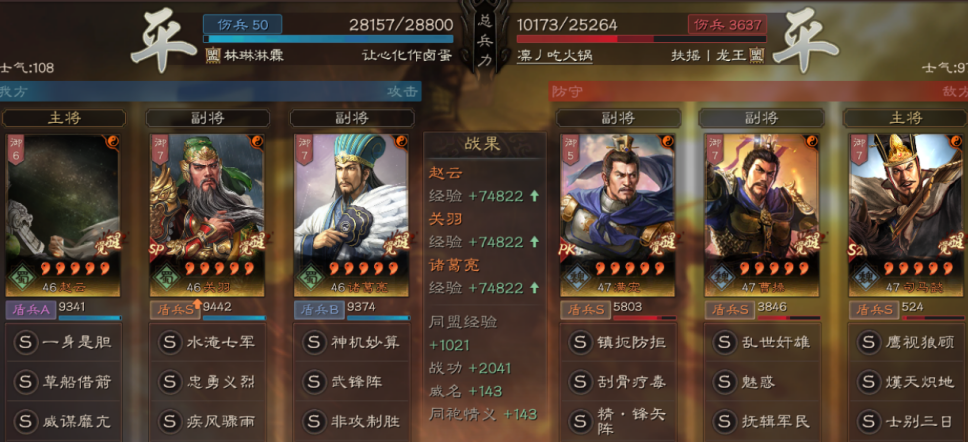Click the green experience arrow under 赵云
This screenshot has height=442, width=969.
pos(534,197)
